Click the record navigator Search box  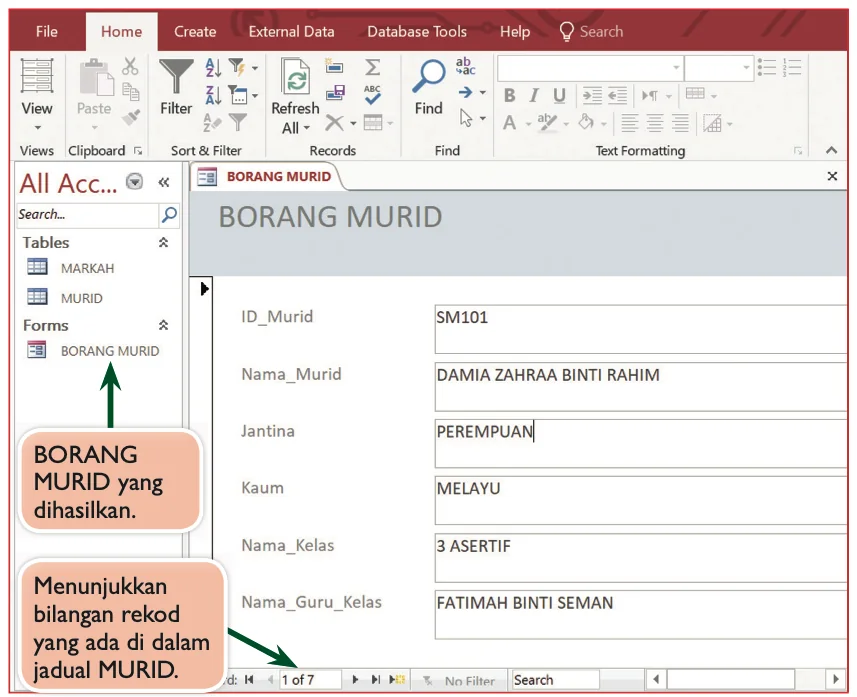(555, 680)
